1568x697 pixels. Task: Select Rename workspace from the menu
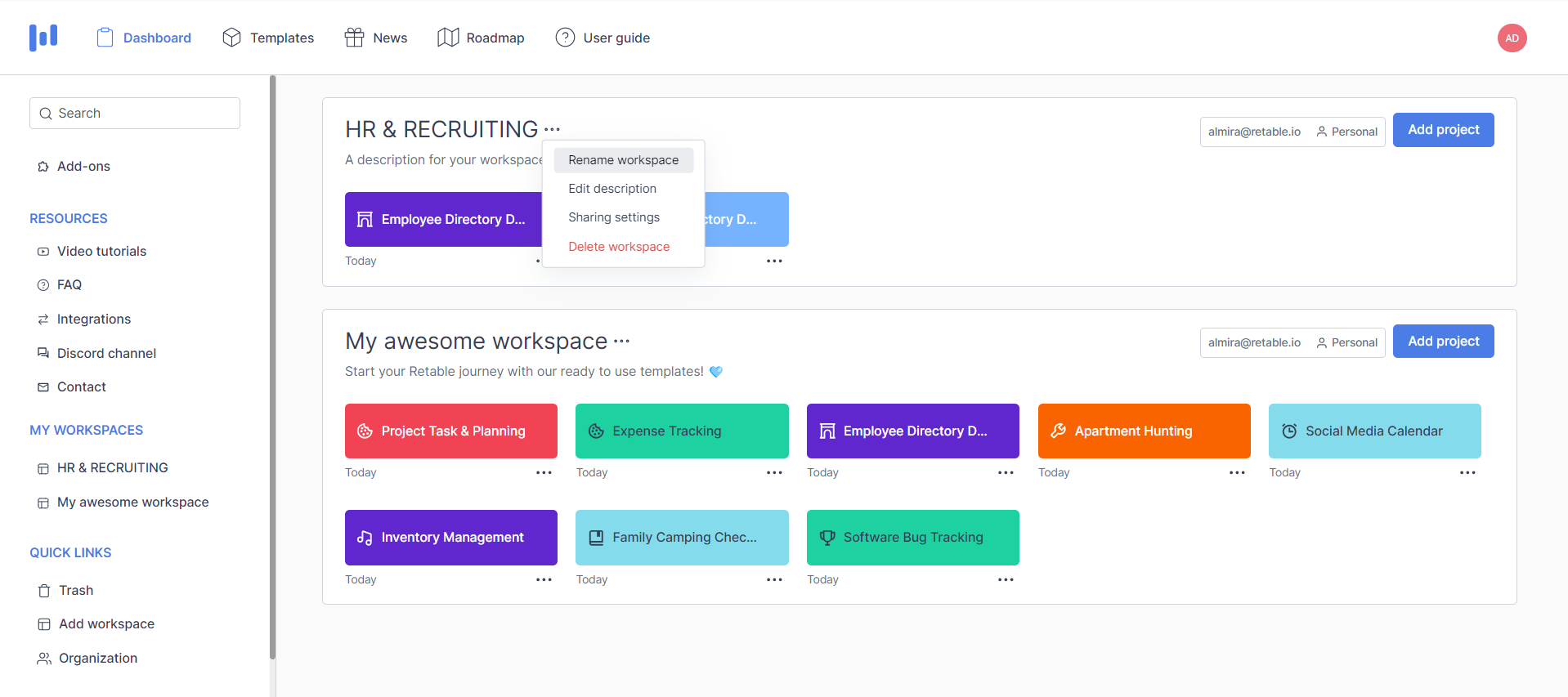coord(623,160)
